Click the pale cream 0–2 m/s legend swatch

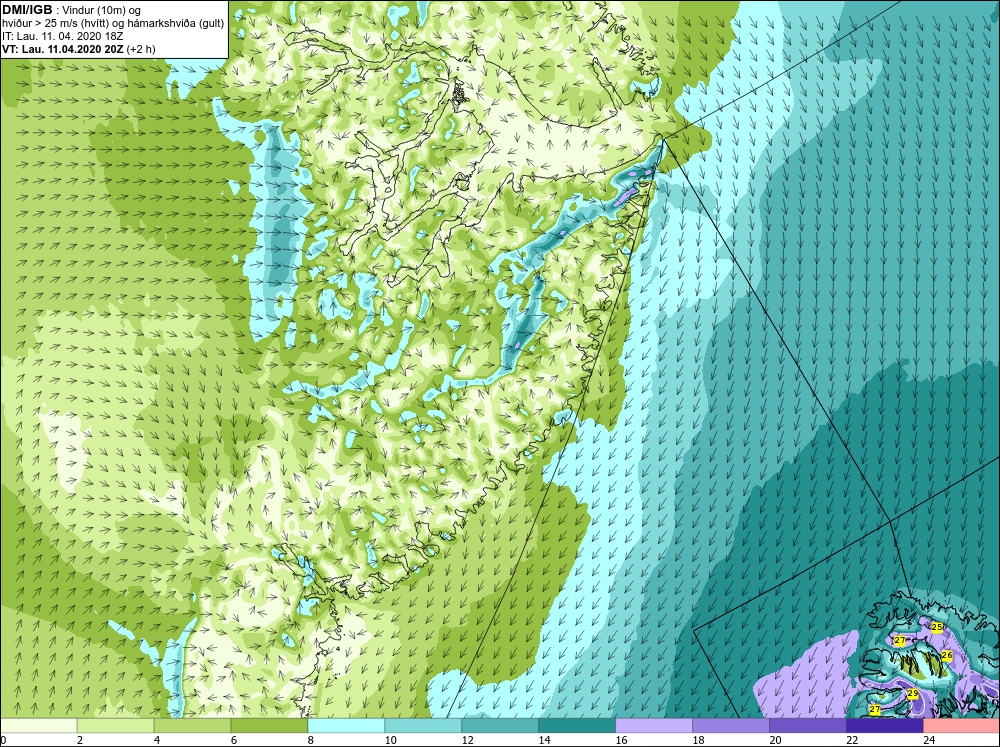point(38,725)
